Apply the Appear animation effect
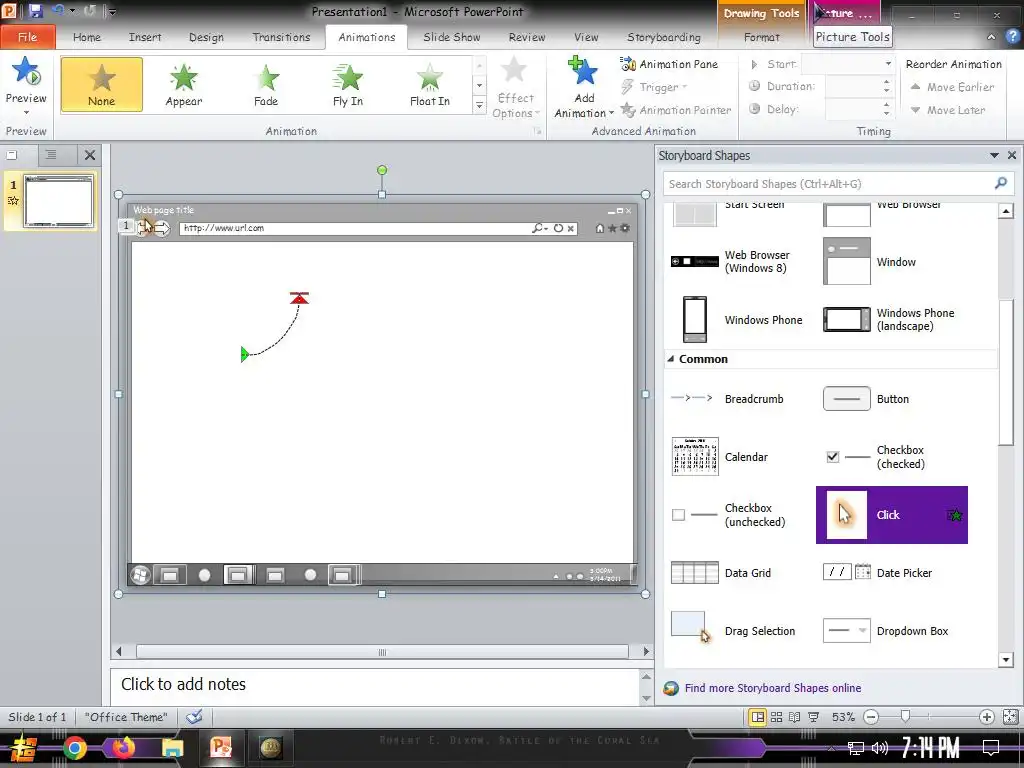 click(184, 84)
